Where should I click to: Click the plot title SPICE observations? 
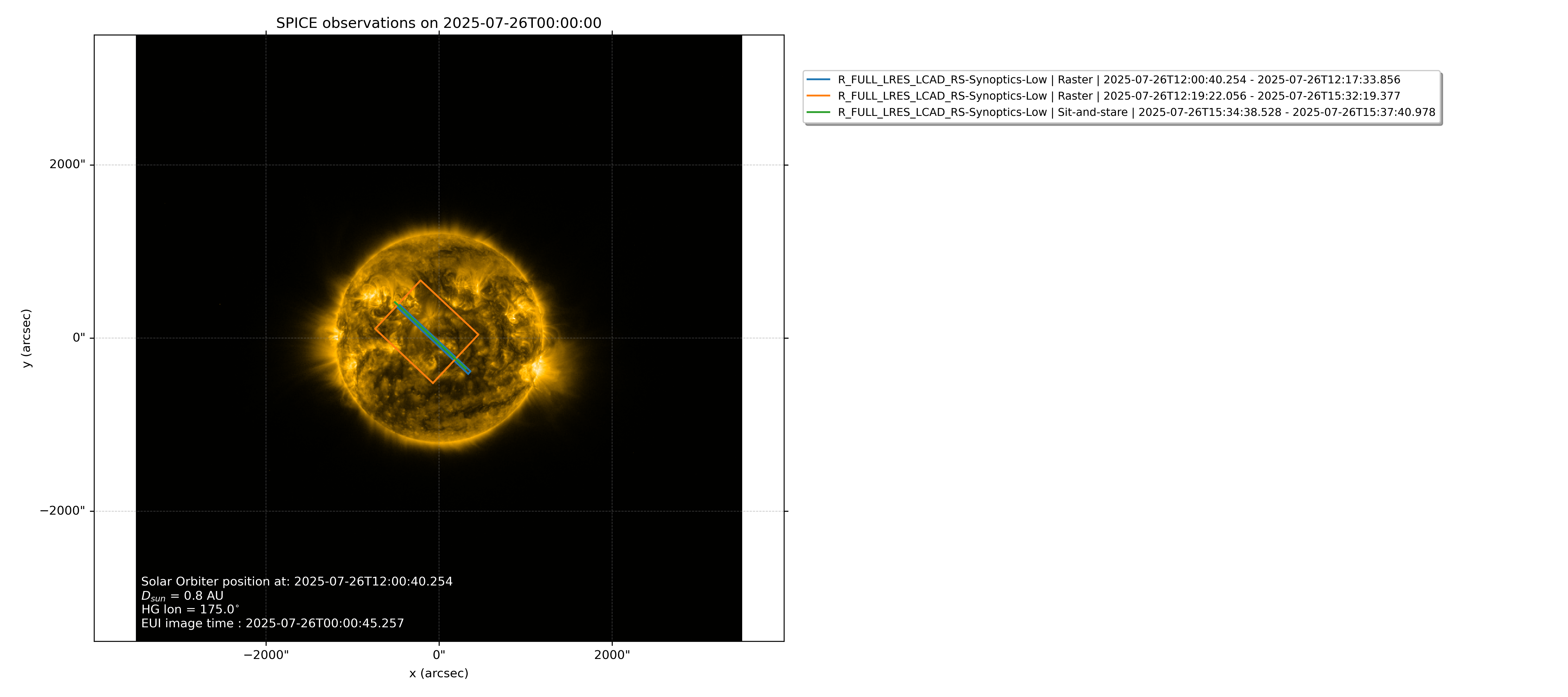coord(439,23)
